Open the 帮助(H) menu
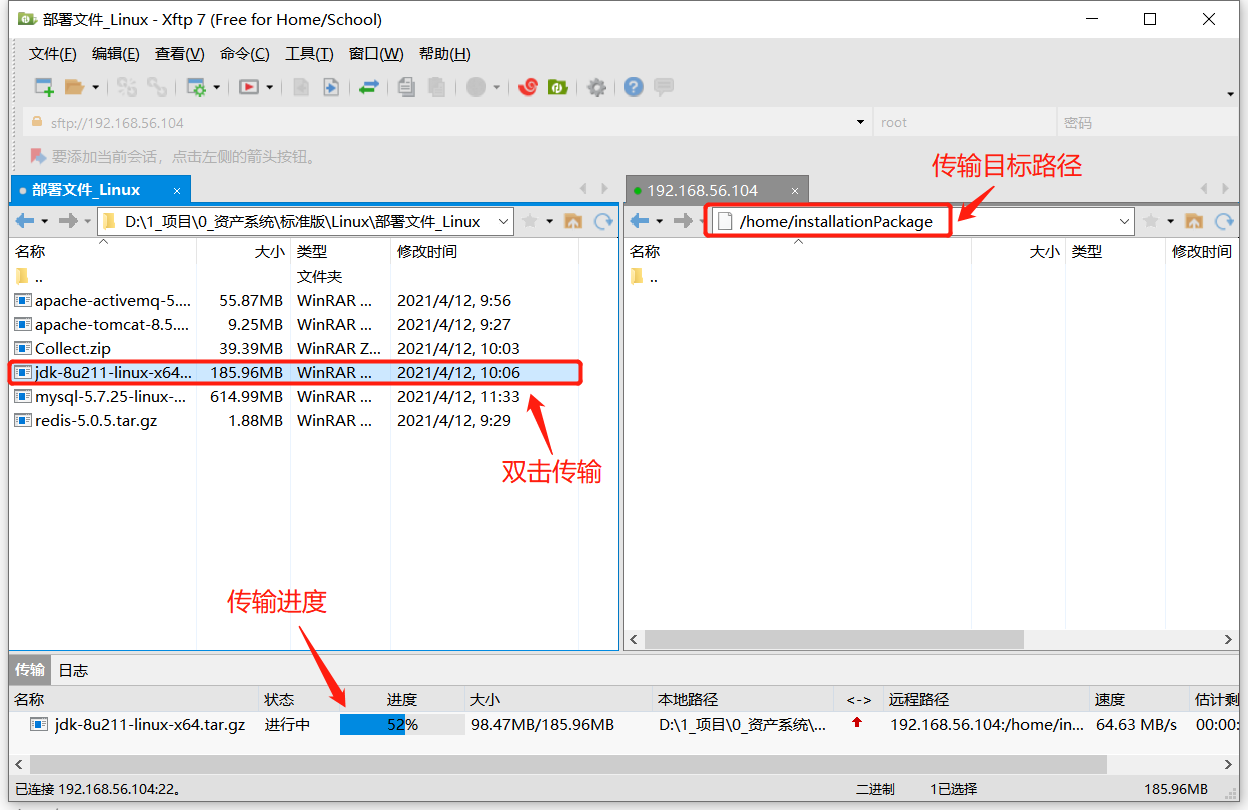This screenshot has width=1248, height=810. click(445, 54)
